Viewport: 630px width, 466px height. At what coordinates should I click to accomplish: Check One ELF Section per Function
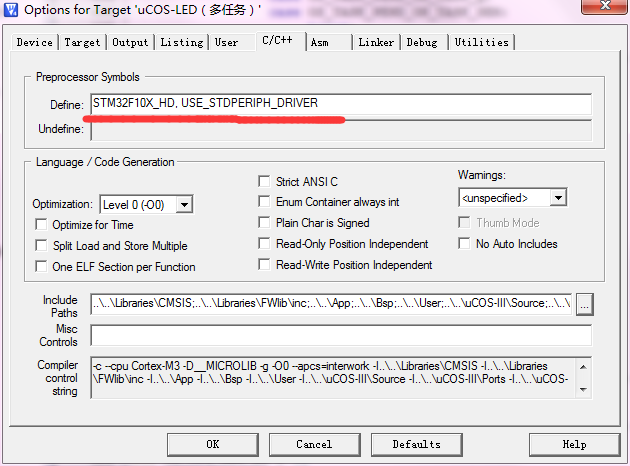click(x=42, y=267)
